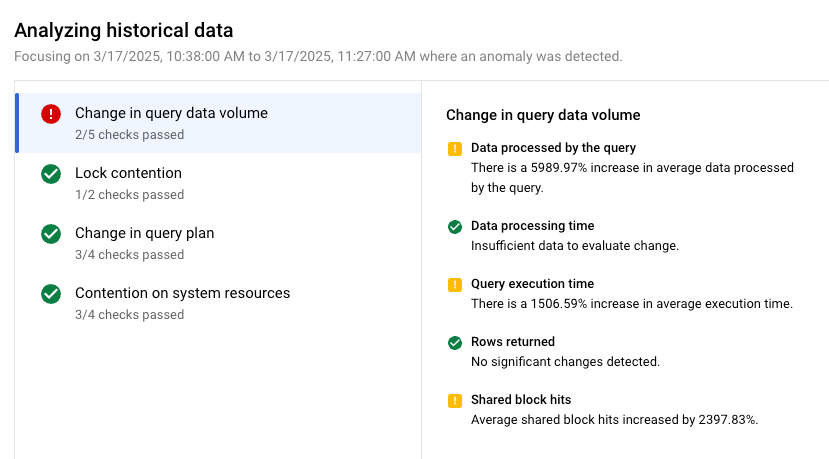Select the Change in query data volume tab

(x=171, y=114)
